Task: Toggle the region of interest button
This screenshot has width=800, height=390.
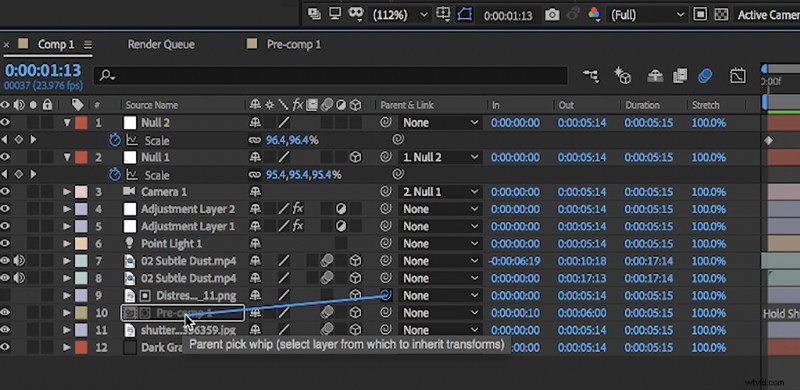Action: tap(701, 15)
